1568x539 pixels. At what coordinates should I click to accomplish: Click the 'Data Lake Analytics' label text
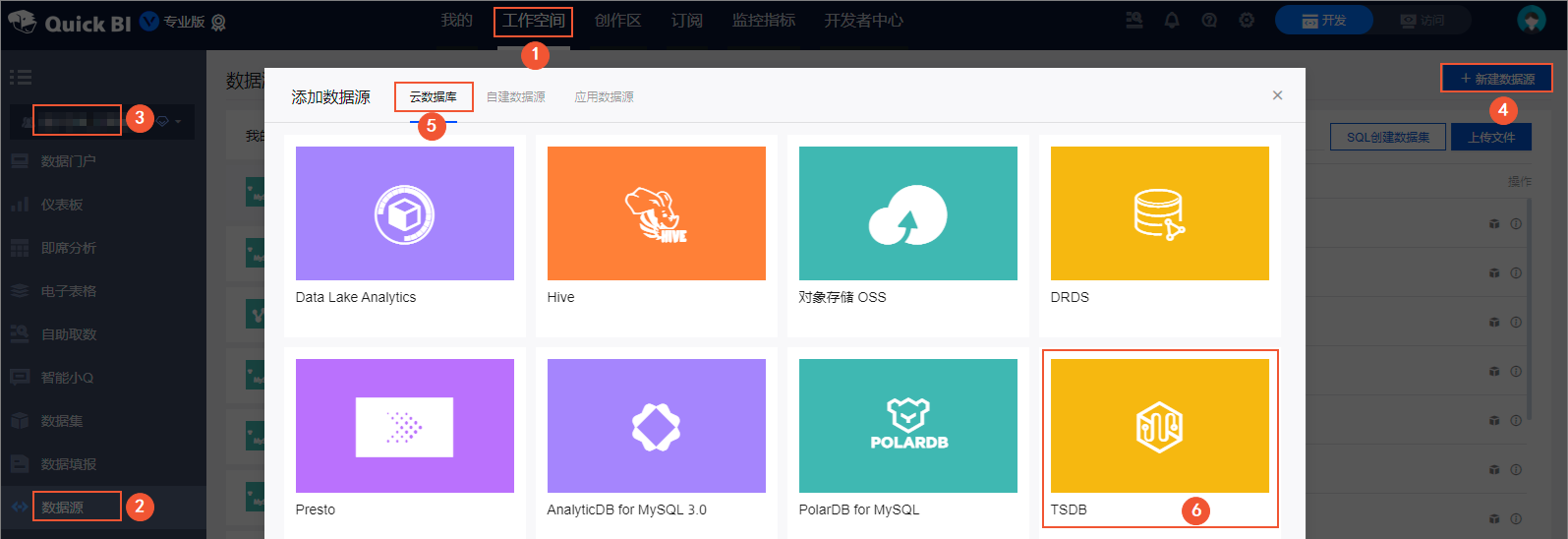(x=356, y=297)
